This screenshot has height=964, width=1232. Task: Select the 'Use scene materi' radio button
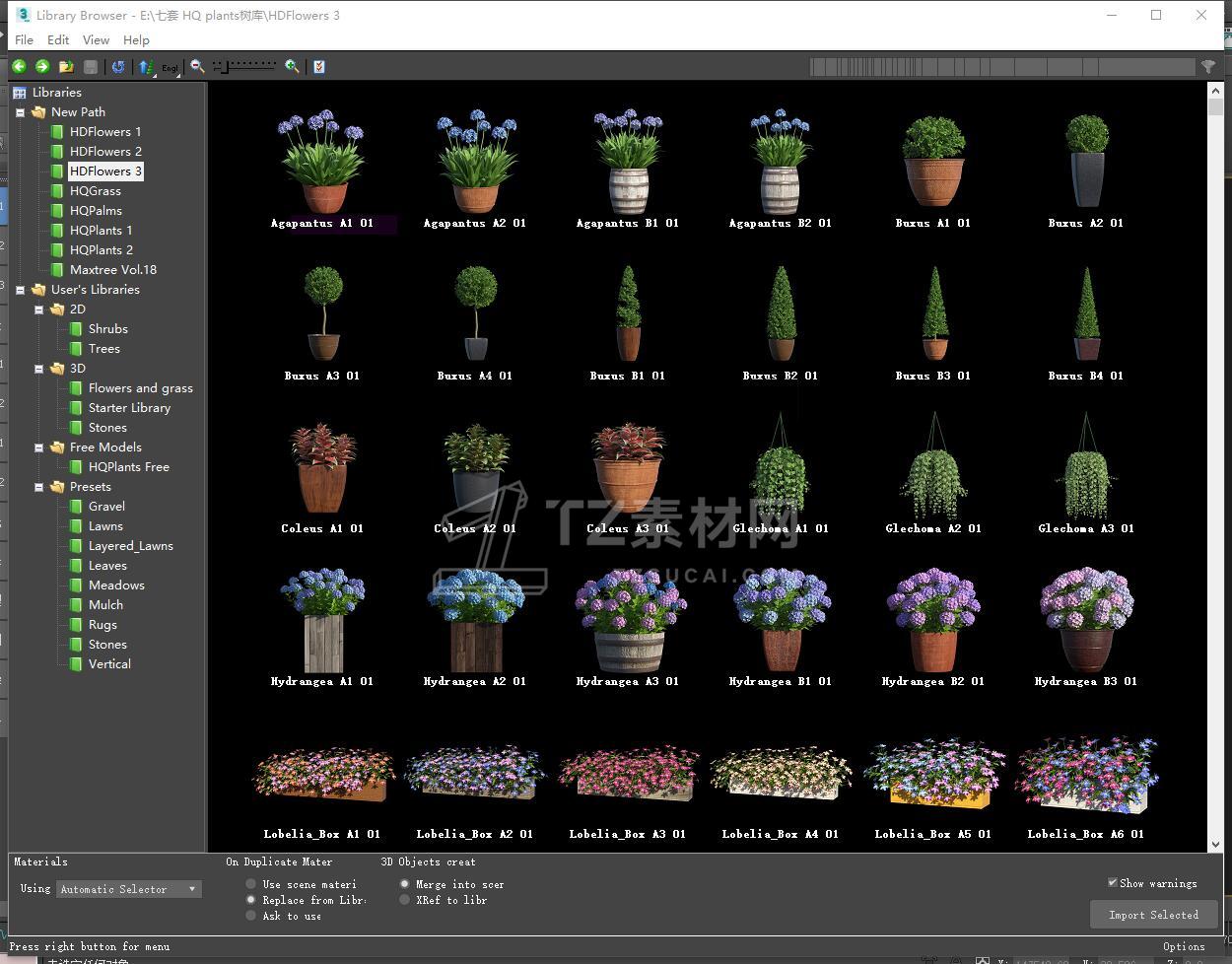tap(251, 884)
